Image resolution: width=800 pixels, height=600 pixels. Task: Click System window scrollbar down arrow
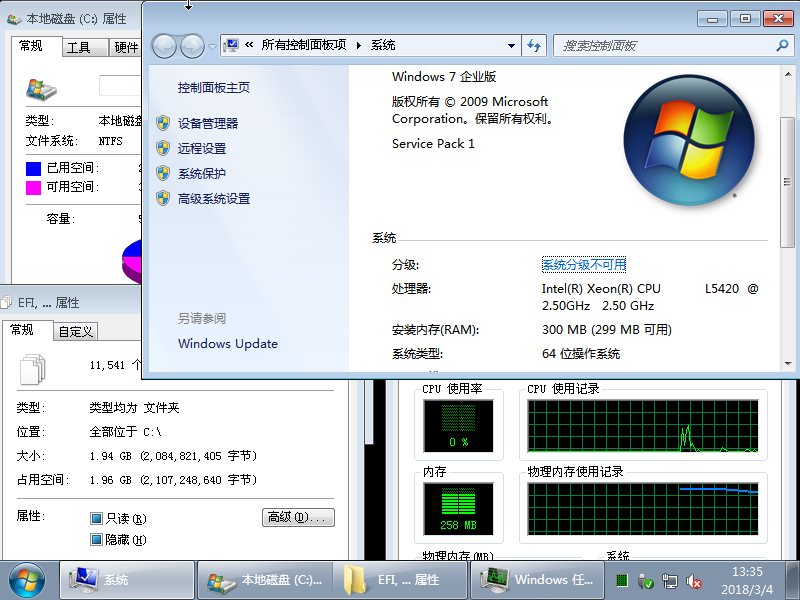[x=788, y=364]
